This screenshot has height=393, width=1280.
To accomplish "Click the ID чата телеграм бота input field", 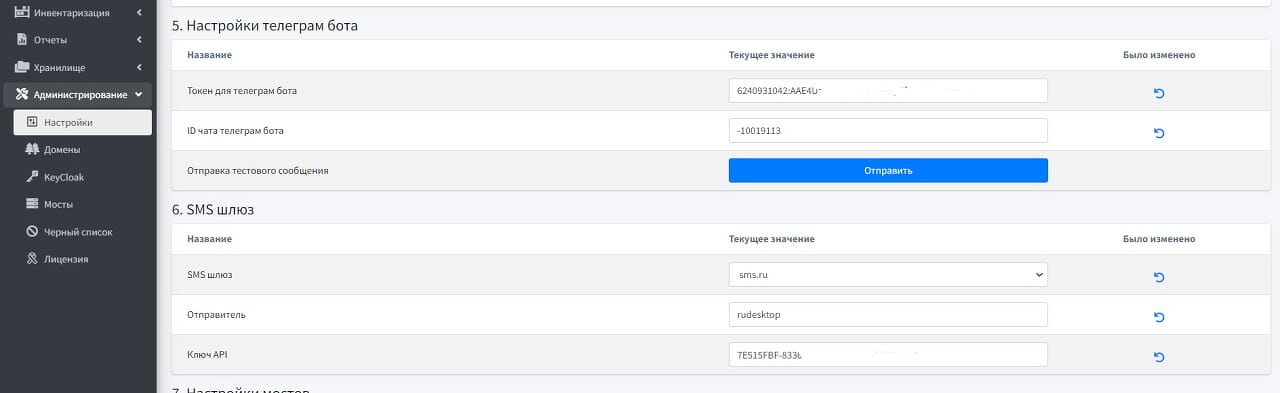I will tap(888, 131).
